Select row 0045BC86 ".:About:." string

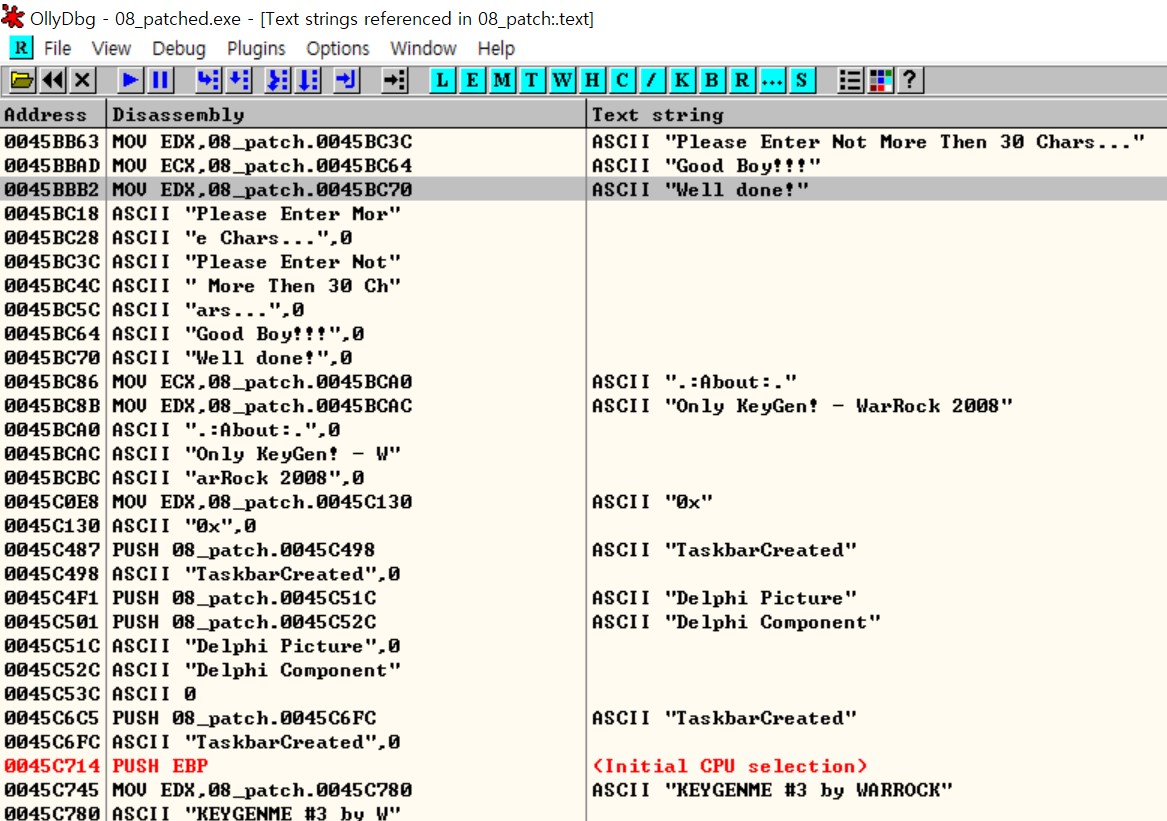pos(584,381)
